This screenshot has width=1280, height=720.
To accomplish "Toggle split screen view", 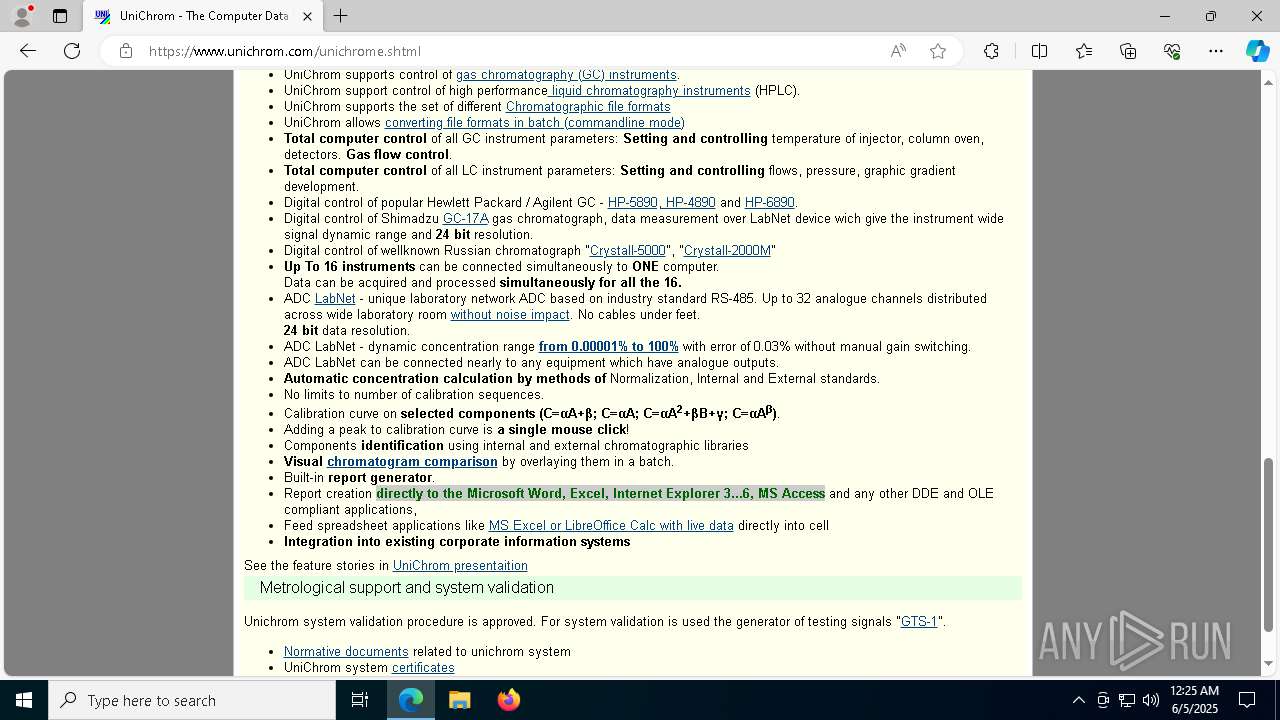I will (1039, 51).
